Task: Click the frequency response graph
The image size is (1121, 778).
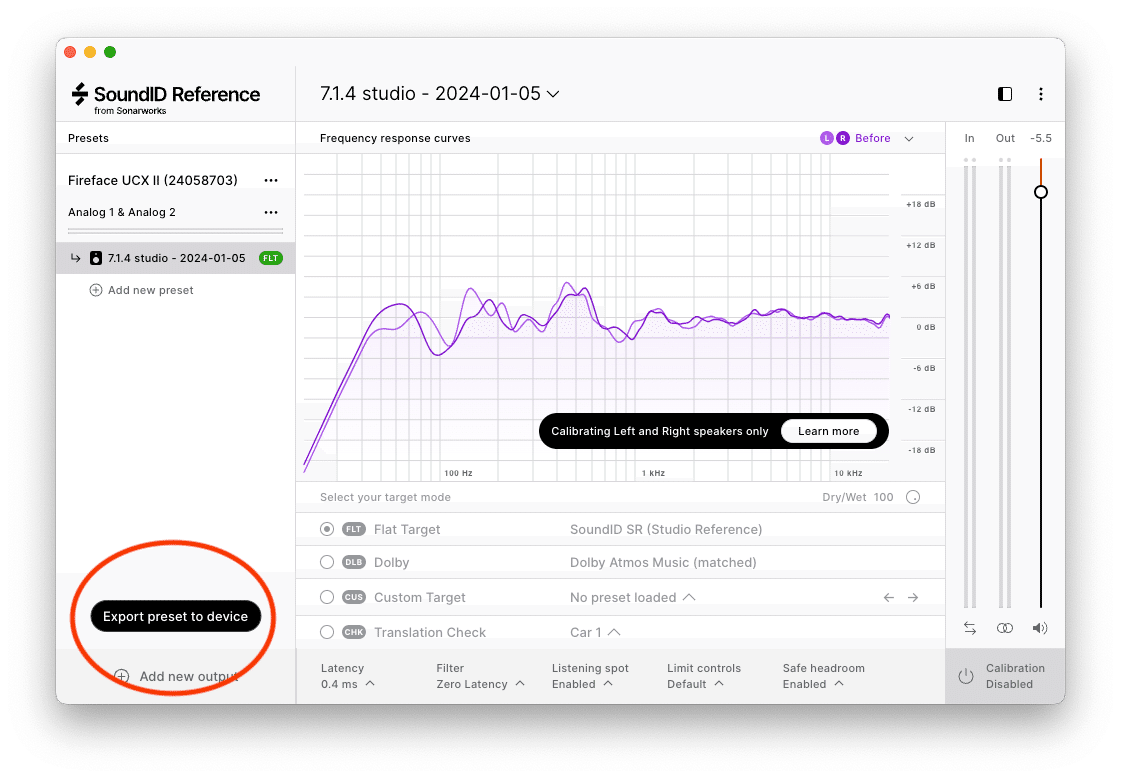Action: (597, 317)
